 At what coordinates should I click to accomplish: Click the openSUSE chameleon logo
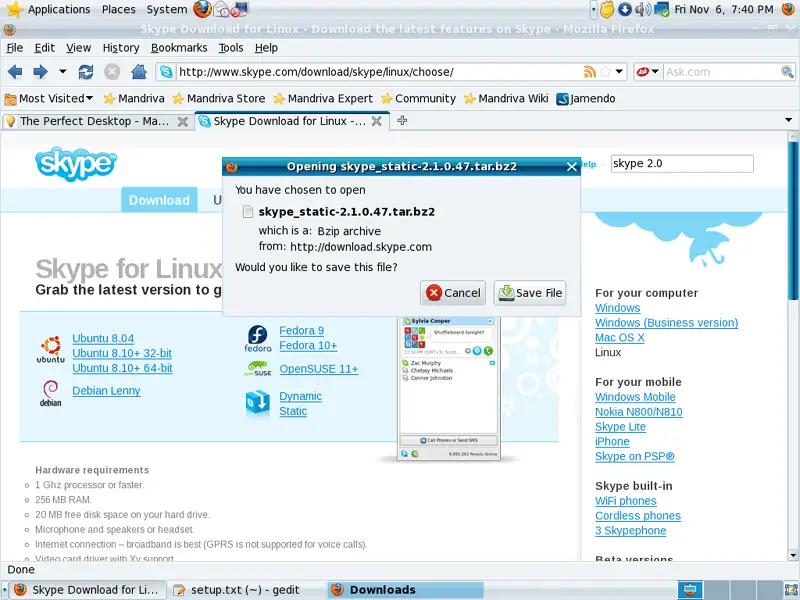258,368
